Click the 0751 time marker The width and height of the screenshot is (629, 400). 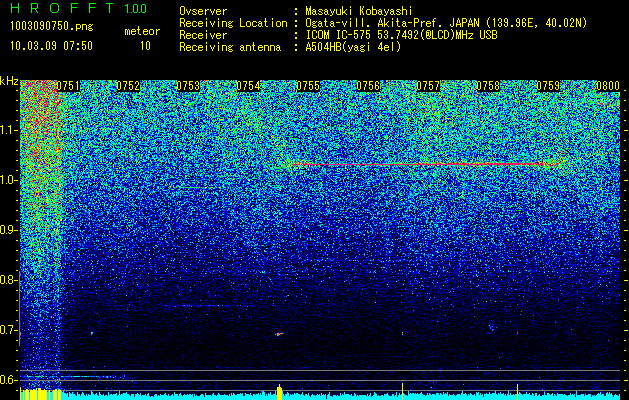pyautogui.click(x=68, y=86)
